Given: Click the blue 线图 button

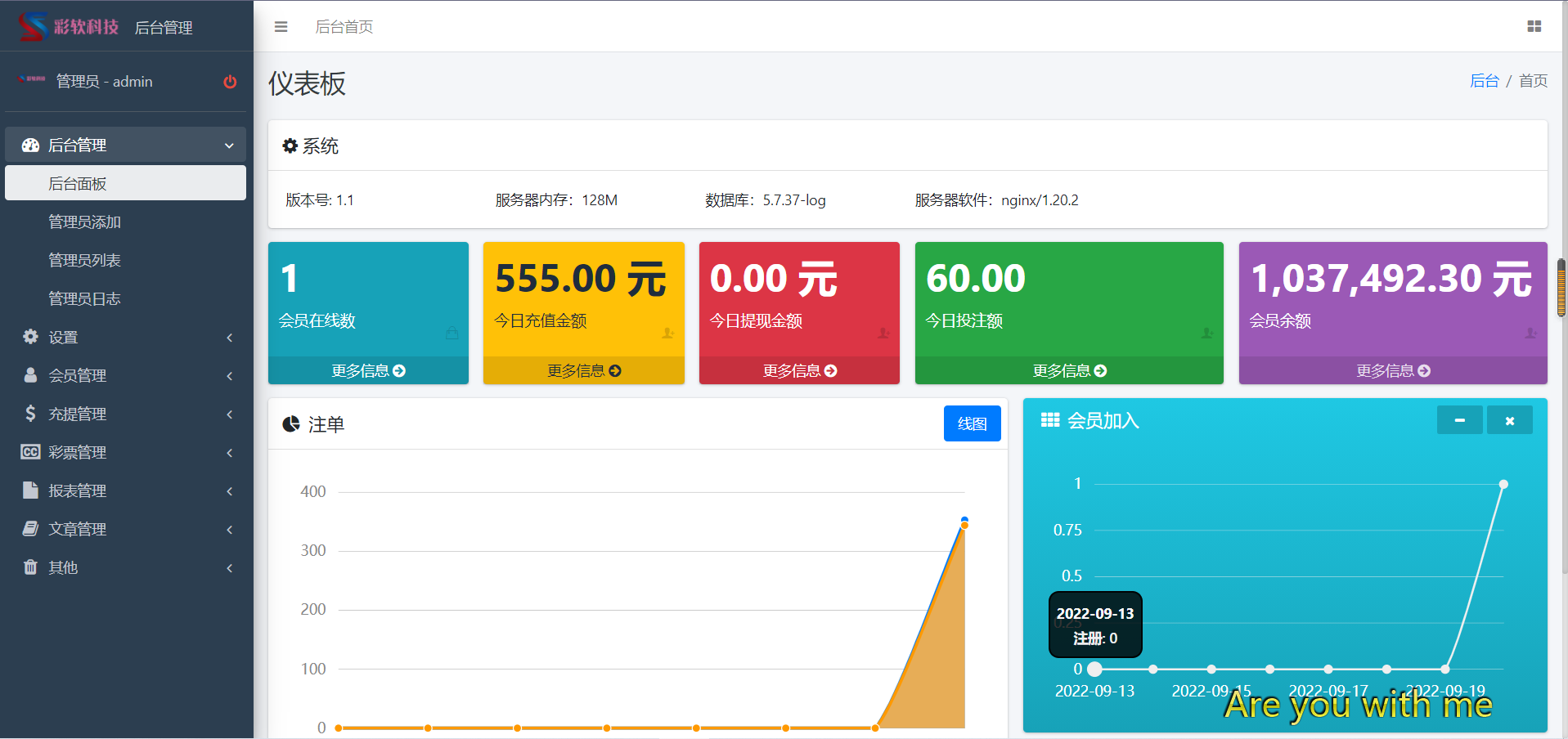Looking at the screenshot, I should [972, 423].
